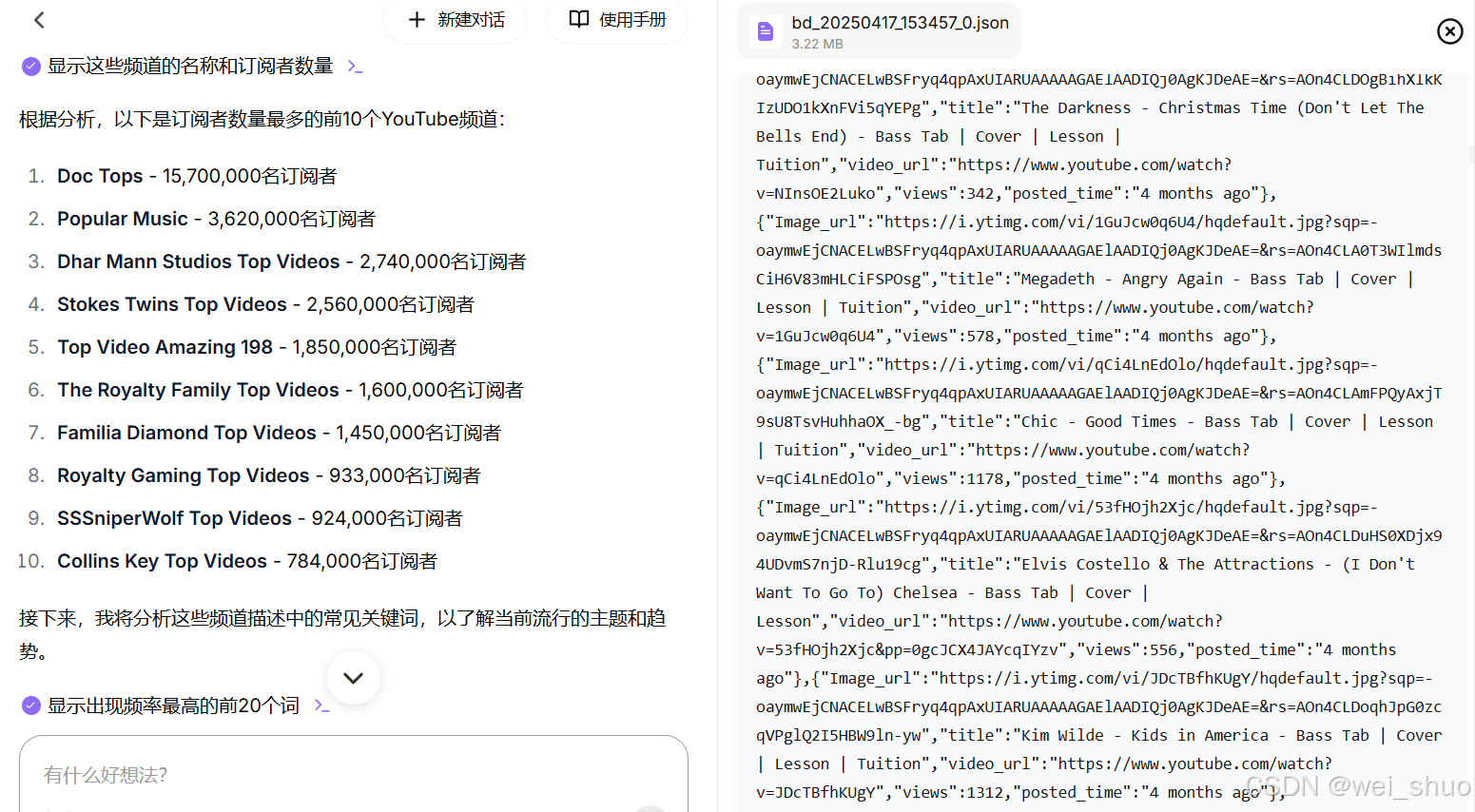Image resolution: width=1475 pixels, height=812 pixels.
Task: Click the 3.22 MB file size label
Action: point(817,44)
